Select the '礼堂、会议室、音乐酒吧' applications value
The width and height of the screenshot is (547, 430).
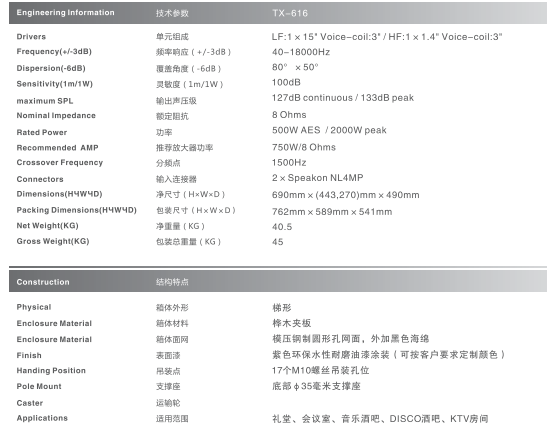click(326, 418)
